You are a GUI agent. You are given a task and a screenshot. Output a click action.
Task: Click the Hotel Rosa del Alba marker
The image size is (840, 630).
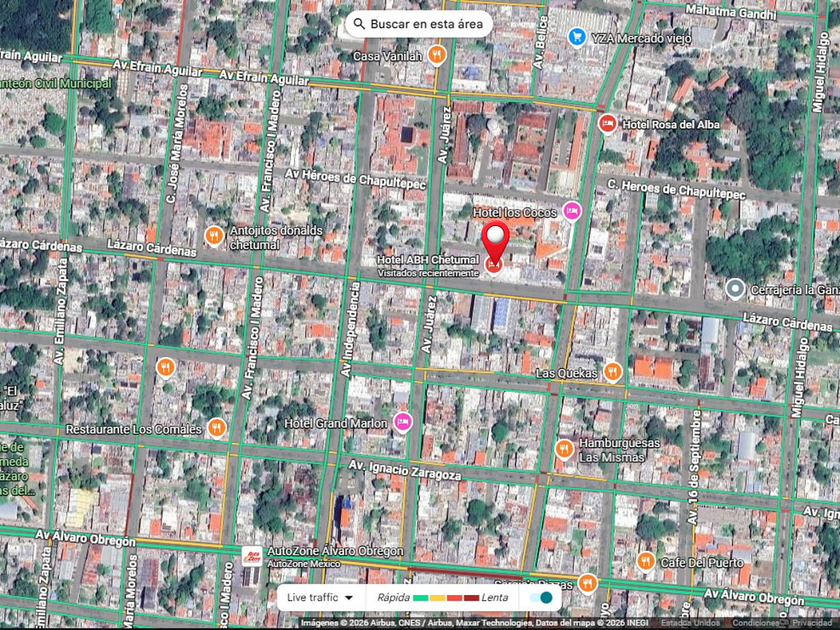pyautogui.click(x=607, y=124)
